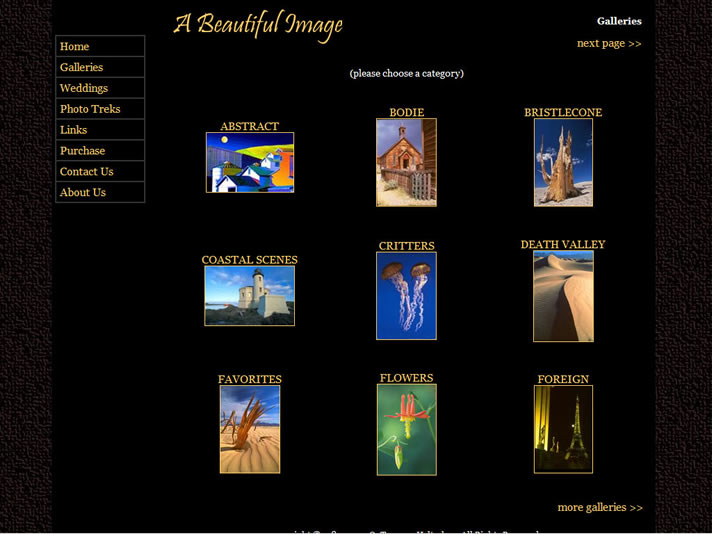Click the Bodie church building thumbnail

406,162
